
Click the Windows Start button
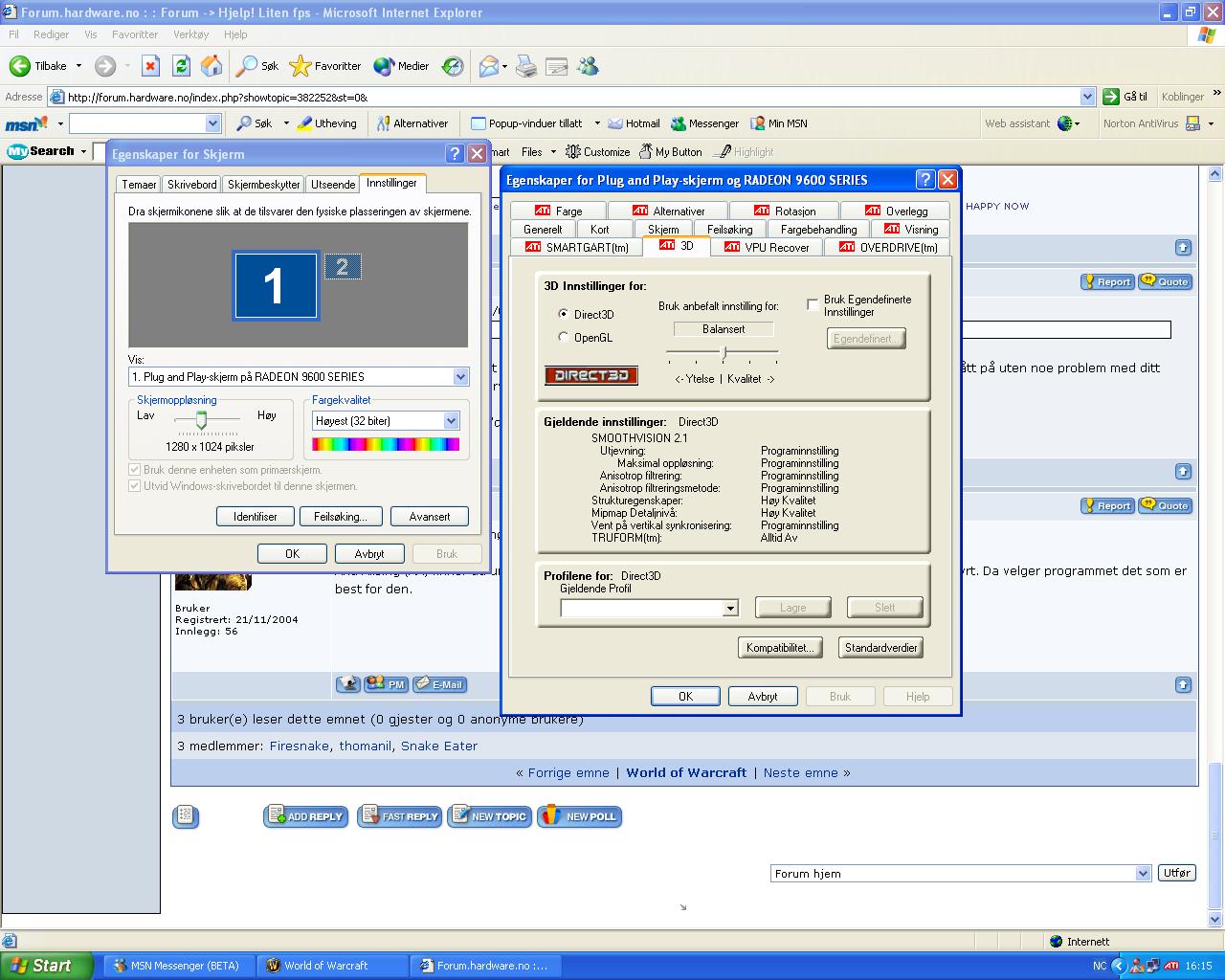[x=46, y=966]
